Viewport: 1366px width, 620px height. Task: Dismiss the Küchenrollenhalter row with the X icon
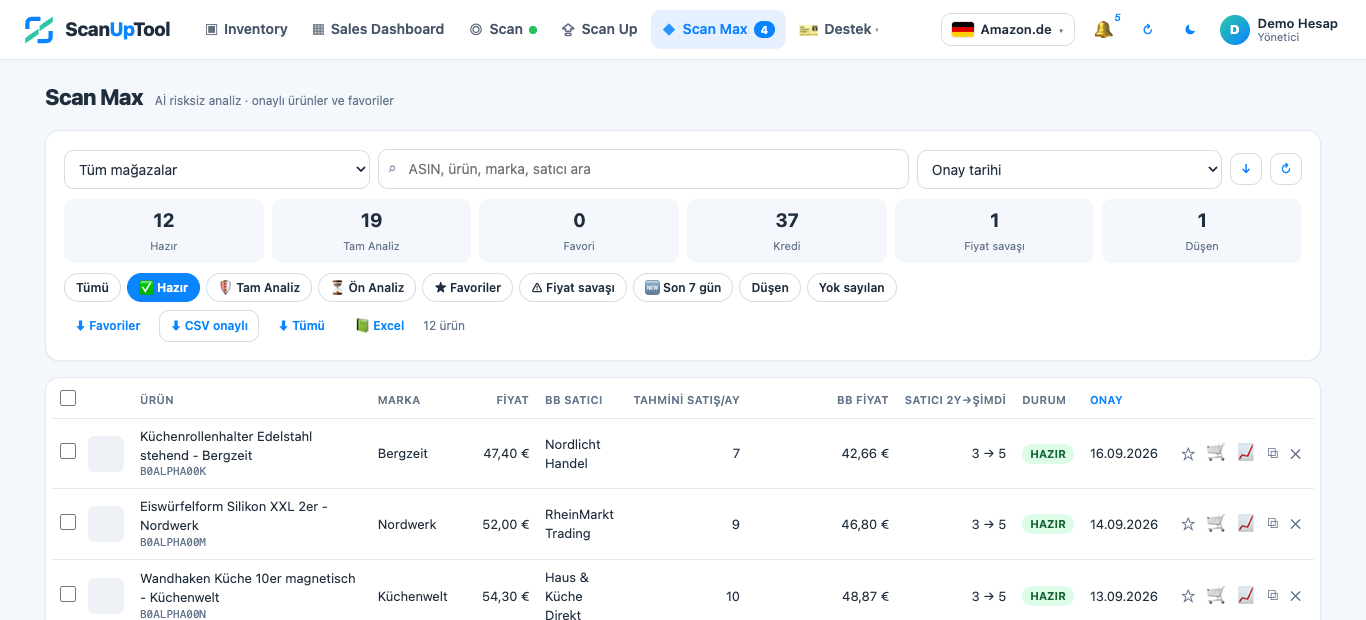pos(1296,454)
